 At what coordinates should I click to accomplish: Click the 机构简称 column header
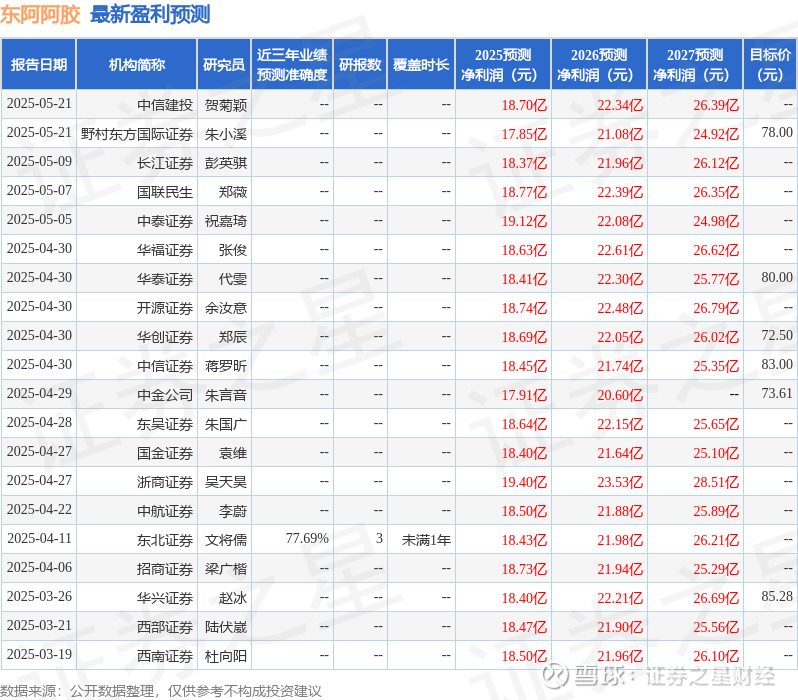coord(136,65)
